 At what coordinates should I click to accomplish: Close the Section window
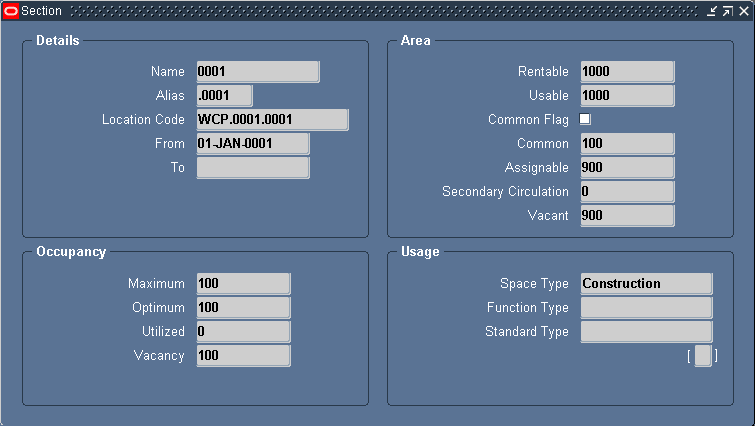click(744, 11)
